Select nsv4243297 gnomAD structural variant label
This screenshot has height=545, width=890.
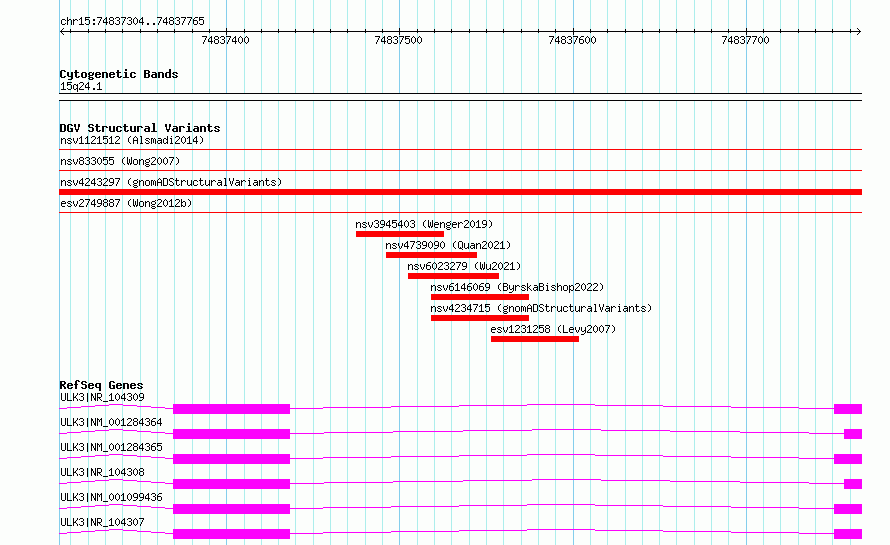click(171, 182)
